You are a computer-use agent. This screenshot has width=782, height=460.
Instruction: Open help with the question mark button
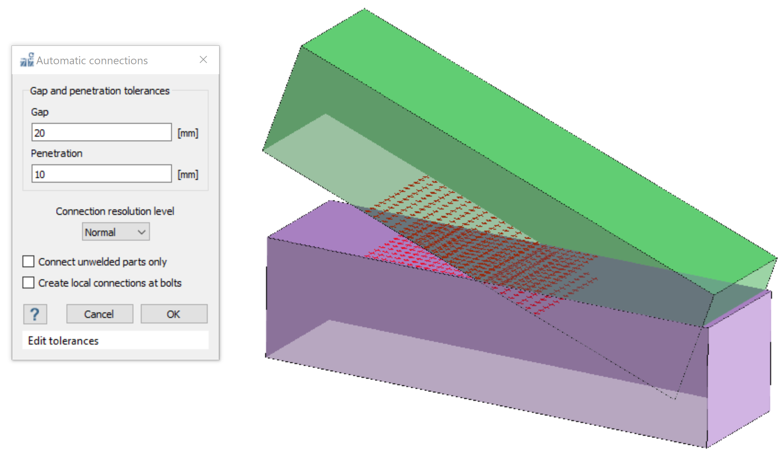tap(35, 314)
